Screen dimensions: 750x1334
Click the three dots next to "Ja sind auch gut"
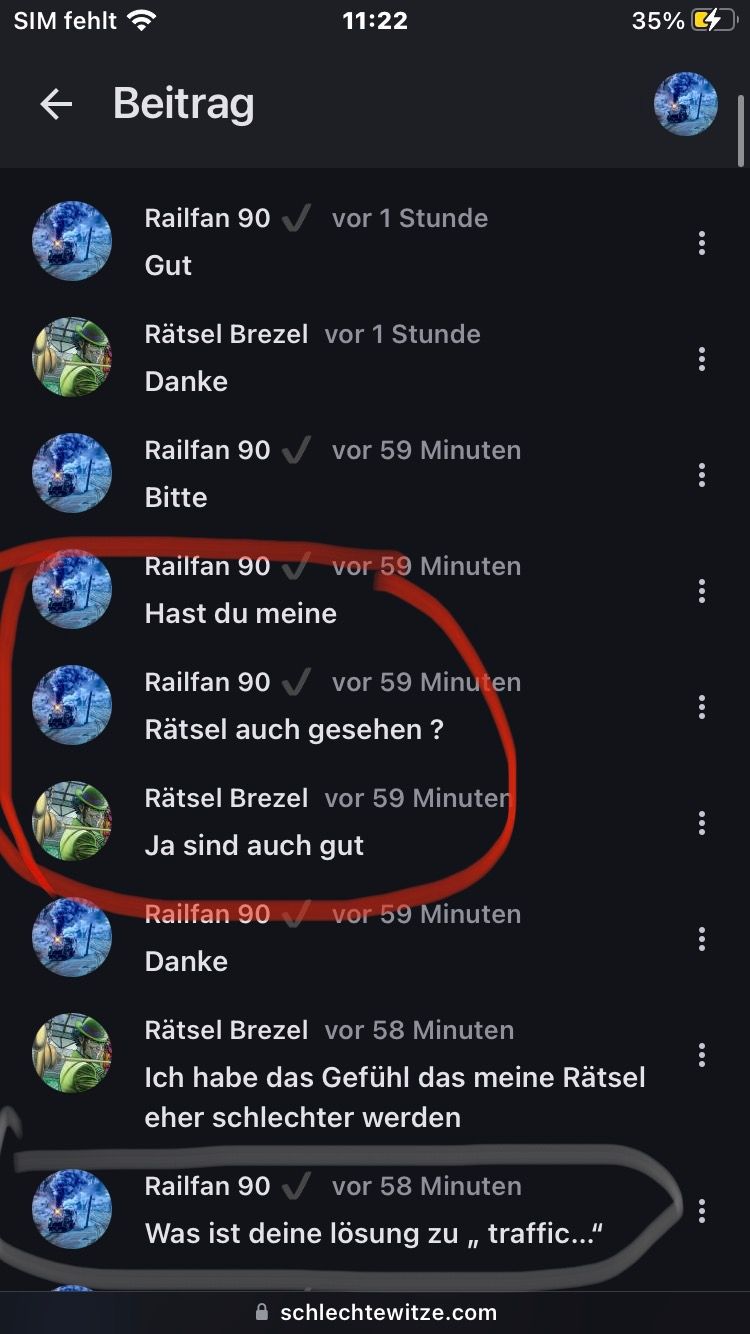click(x=702, y=822)
